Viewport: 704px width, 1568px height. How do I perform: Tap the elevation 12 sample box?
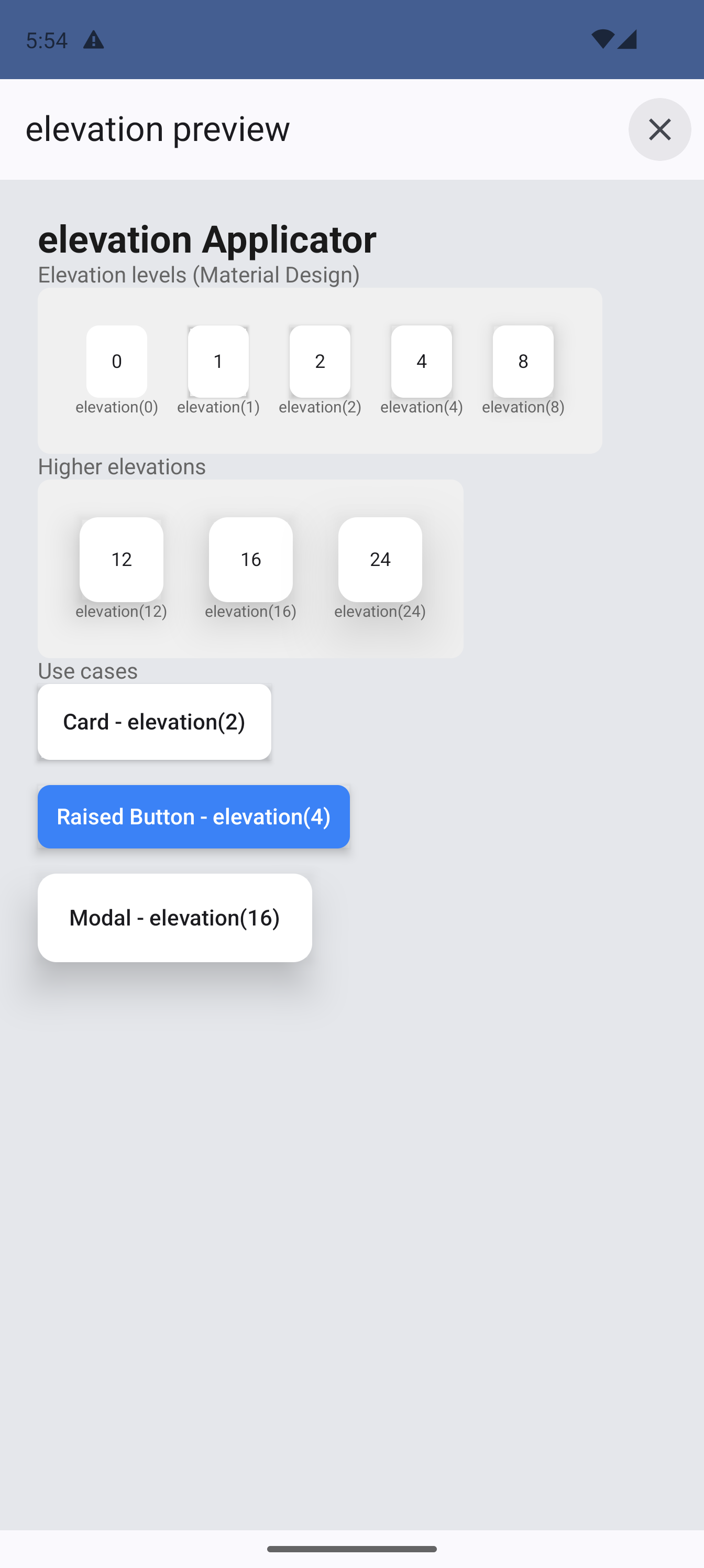pos(121,559)
